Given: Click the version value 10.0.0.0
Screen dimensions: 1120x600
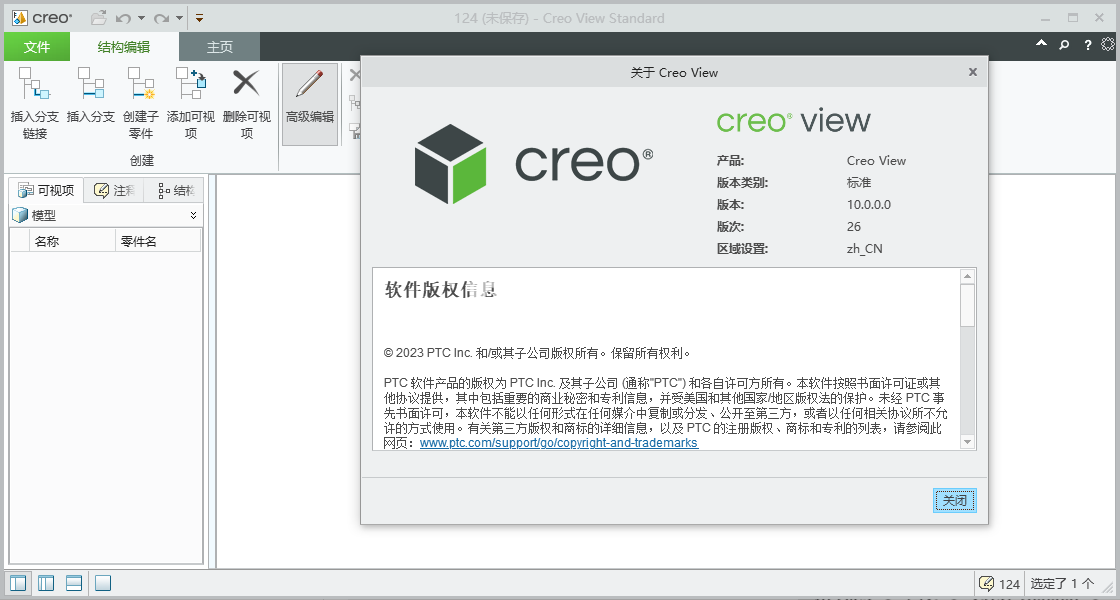Looking at the screenshot, I should (x=869, y=205).
